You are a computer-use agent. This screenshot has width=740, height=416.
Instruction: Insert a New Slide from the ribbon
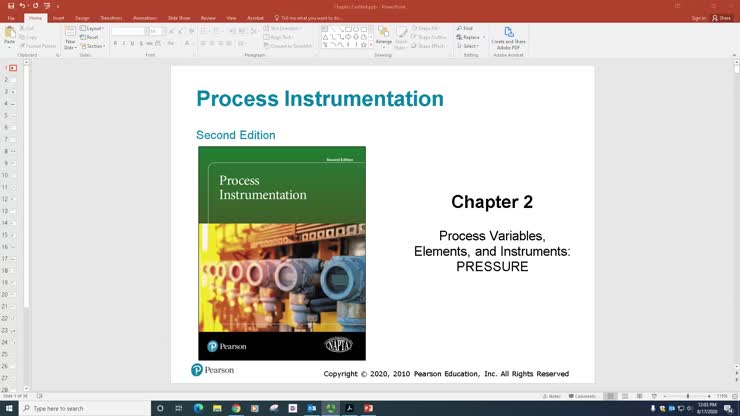[x=70, y=36]
